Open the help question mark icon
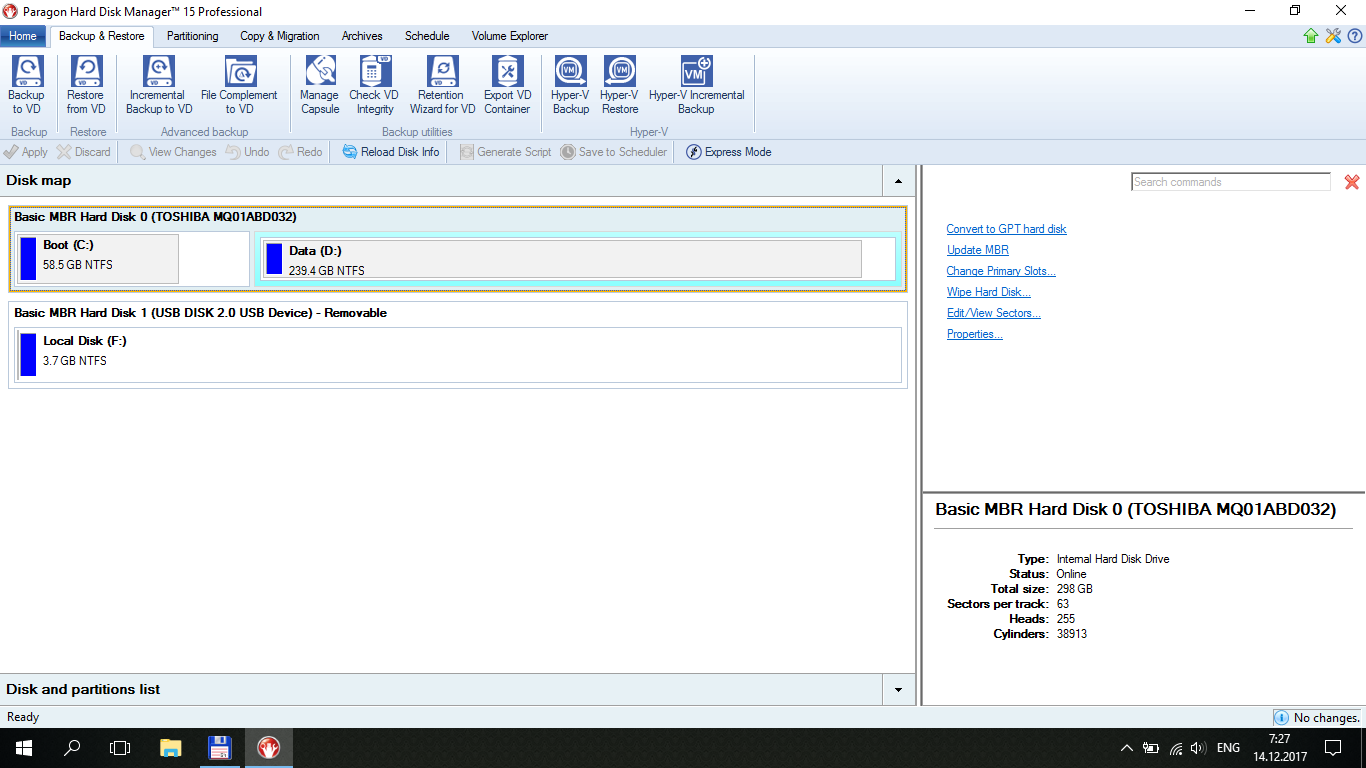 coord(1354,36)
